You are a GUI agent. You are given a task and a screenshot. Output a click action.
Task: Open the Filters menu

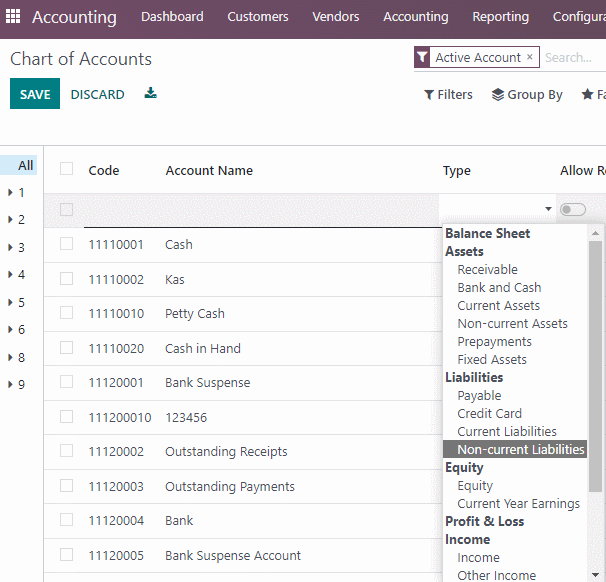[448, 95]
